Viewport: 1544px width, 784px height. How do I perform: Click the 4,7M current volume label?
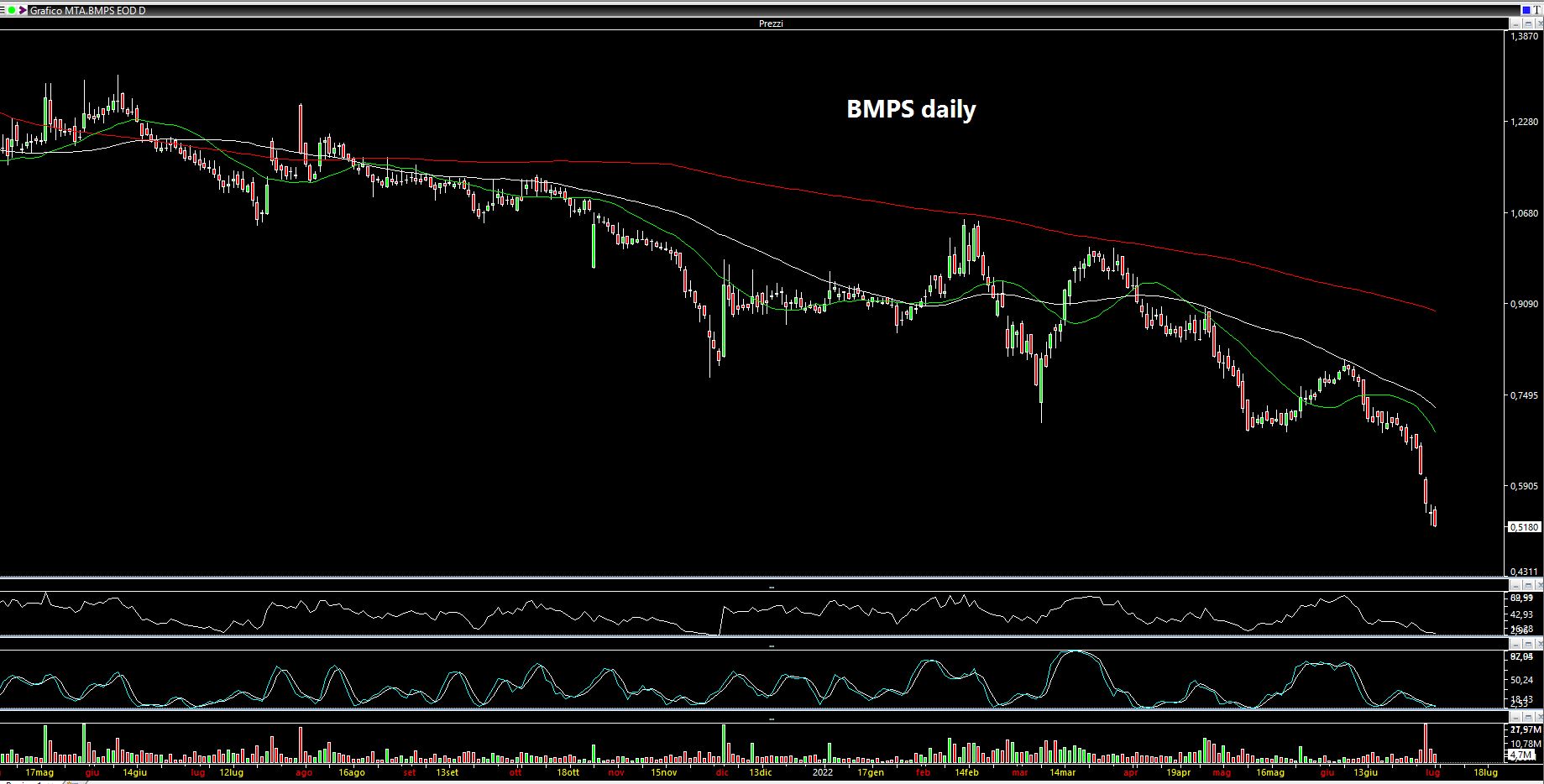tap(1520, 755)
